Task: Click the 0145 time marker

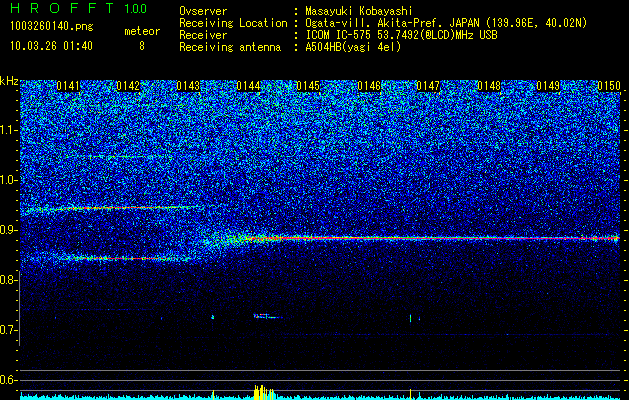Action: pyautogui.click(x=308, y=86)
